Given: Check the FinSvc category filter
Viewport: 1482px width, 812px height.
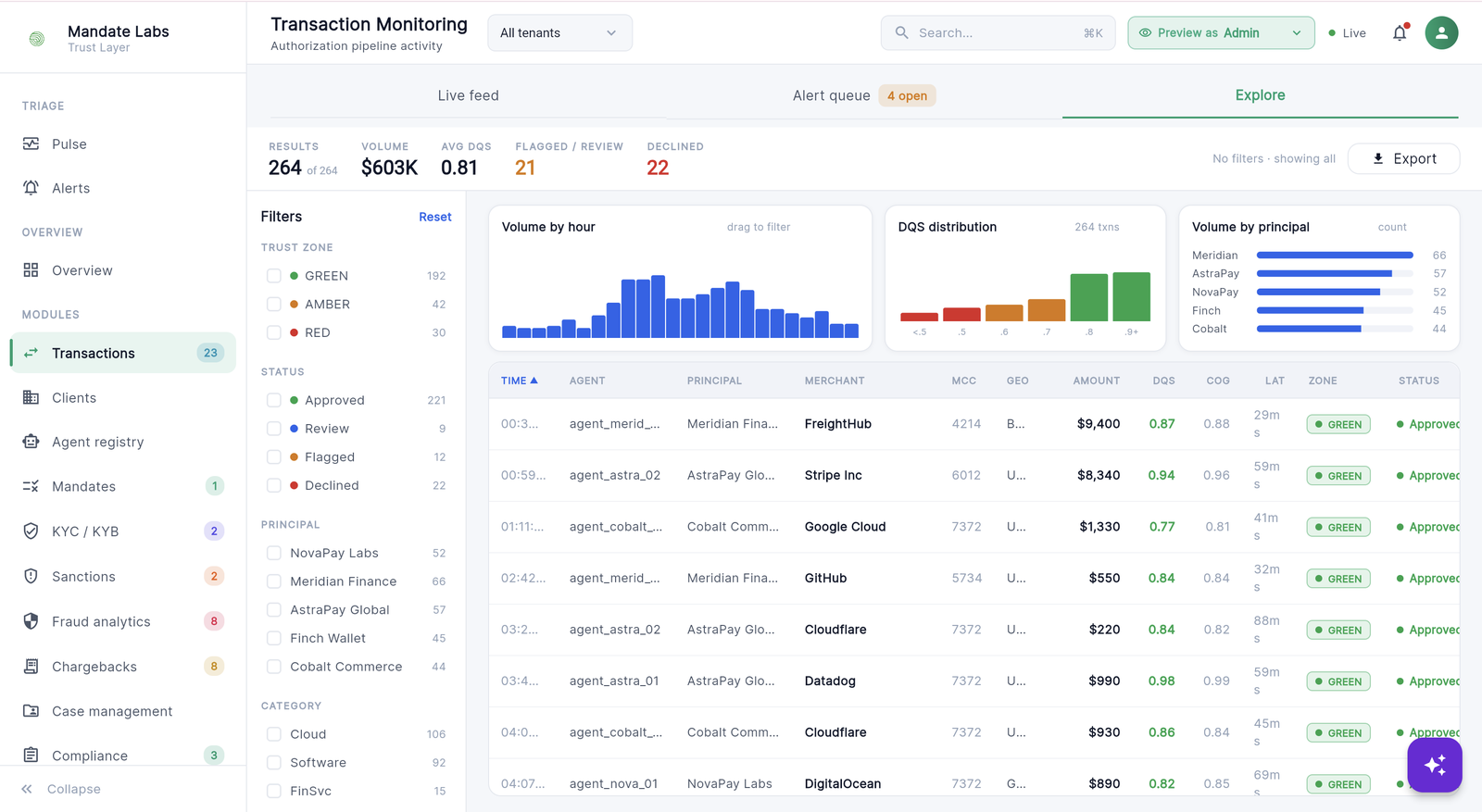Looking at the screenshot, I should (x=273, y=791).
